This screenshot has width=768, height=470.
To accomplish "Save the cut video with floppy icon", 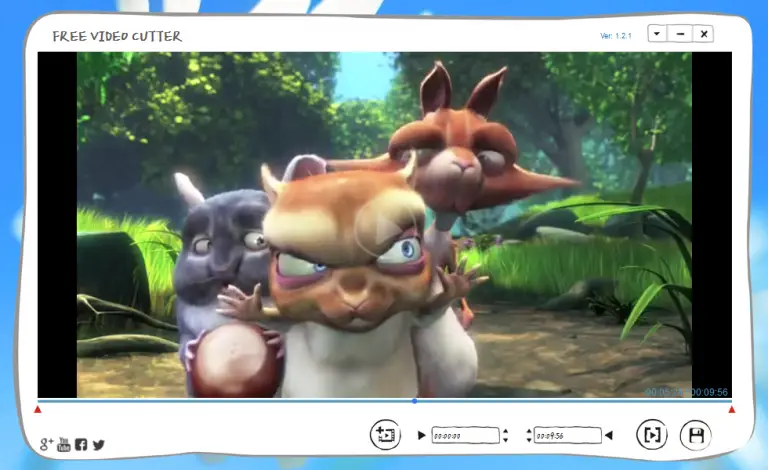I will tap(696, 435).
